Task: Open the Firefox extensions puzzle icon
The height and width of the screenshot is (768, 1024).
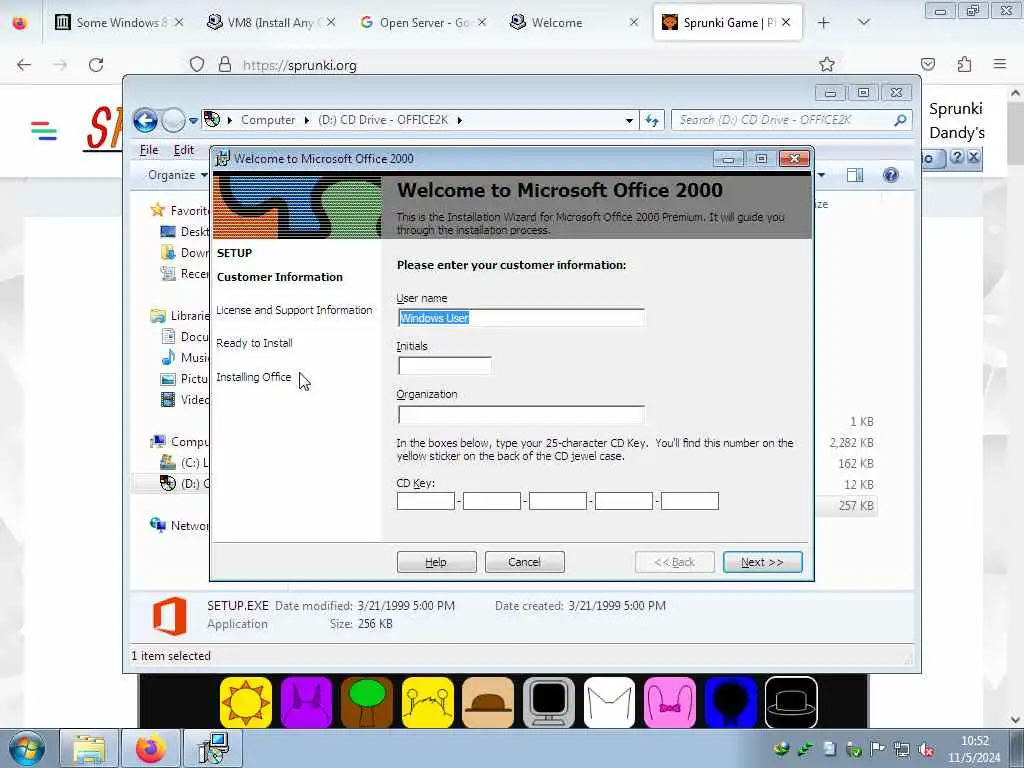Action: [964, 65]
